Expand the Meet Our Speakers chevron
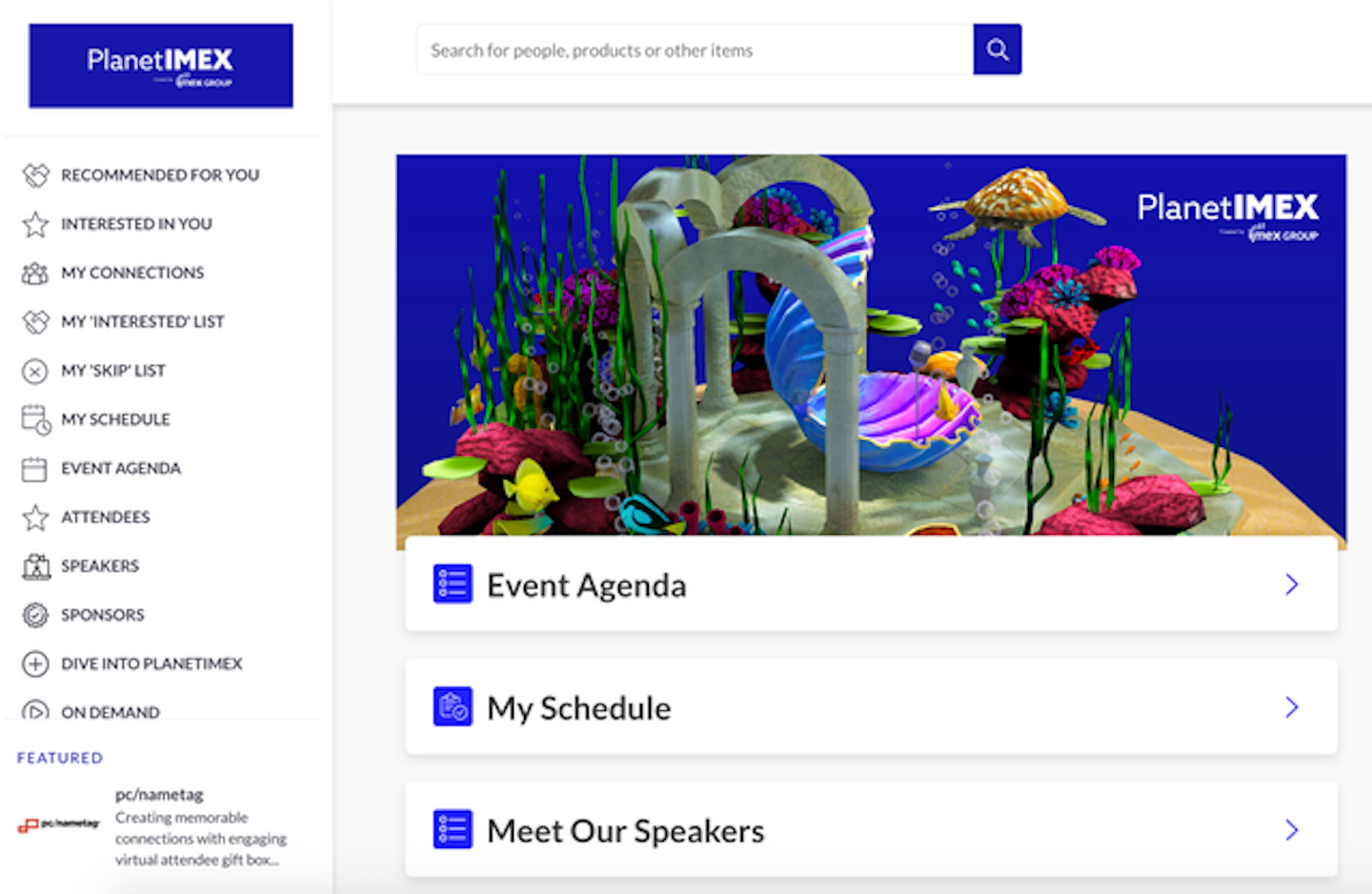Viewport: 1372px width, 894px height. pyautogui.click(x=1292, y=829)
